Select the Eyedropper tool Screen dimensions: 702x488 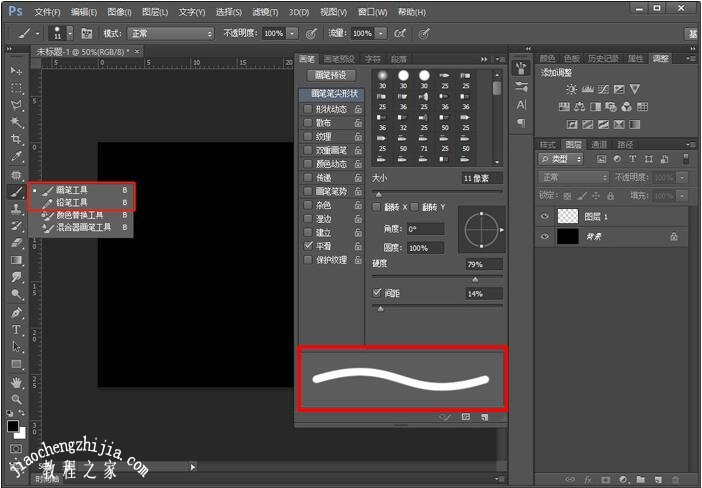(16, 157)
